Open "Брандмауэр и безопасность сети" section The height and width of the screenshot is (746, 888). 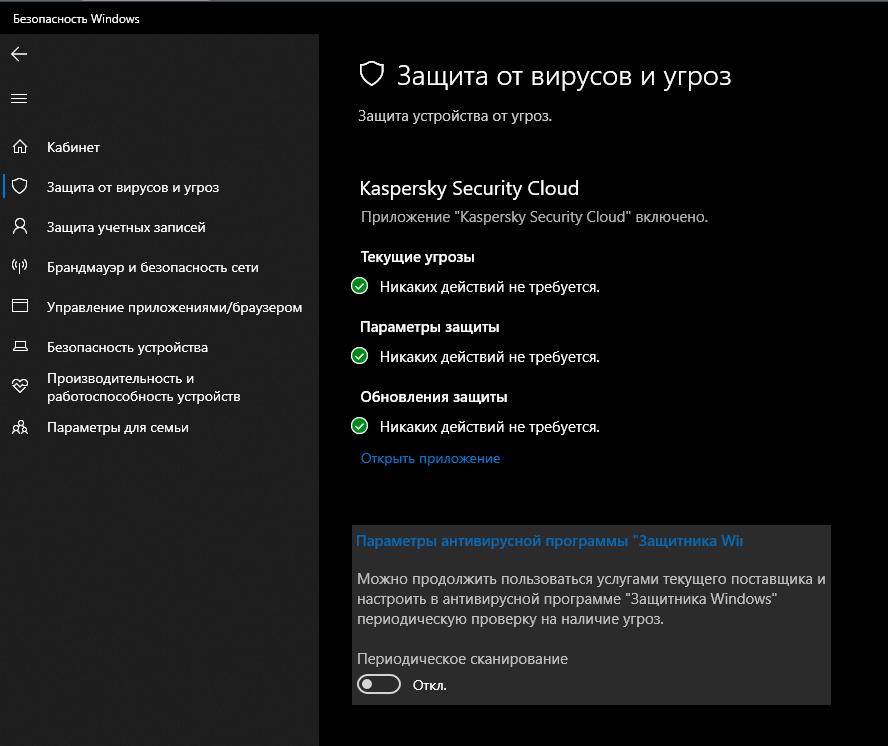coord(152,267)
